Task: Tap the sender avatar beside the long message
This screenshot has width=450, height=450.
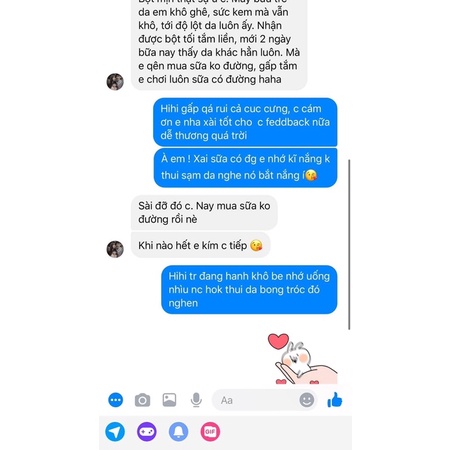Action: point(115,82)
